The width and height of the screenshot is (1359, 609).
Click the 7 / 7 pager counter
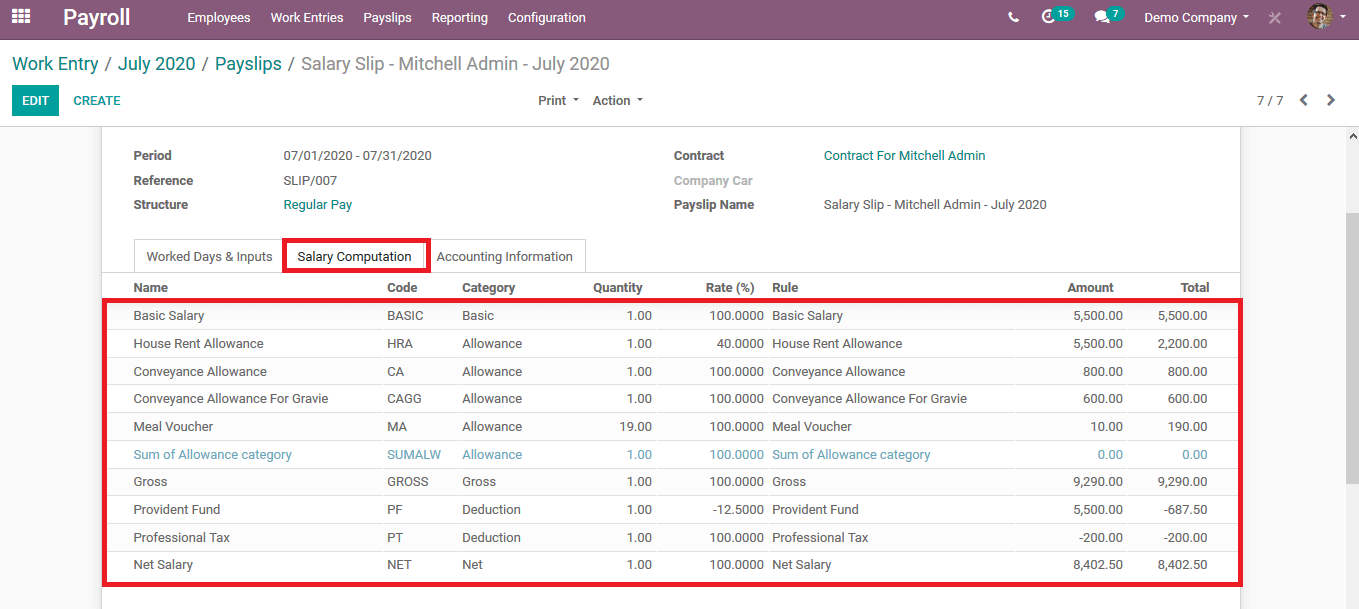point(1270,101)
